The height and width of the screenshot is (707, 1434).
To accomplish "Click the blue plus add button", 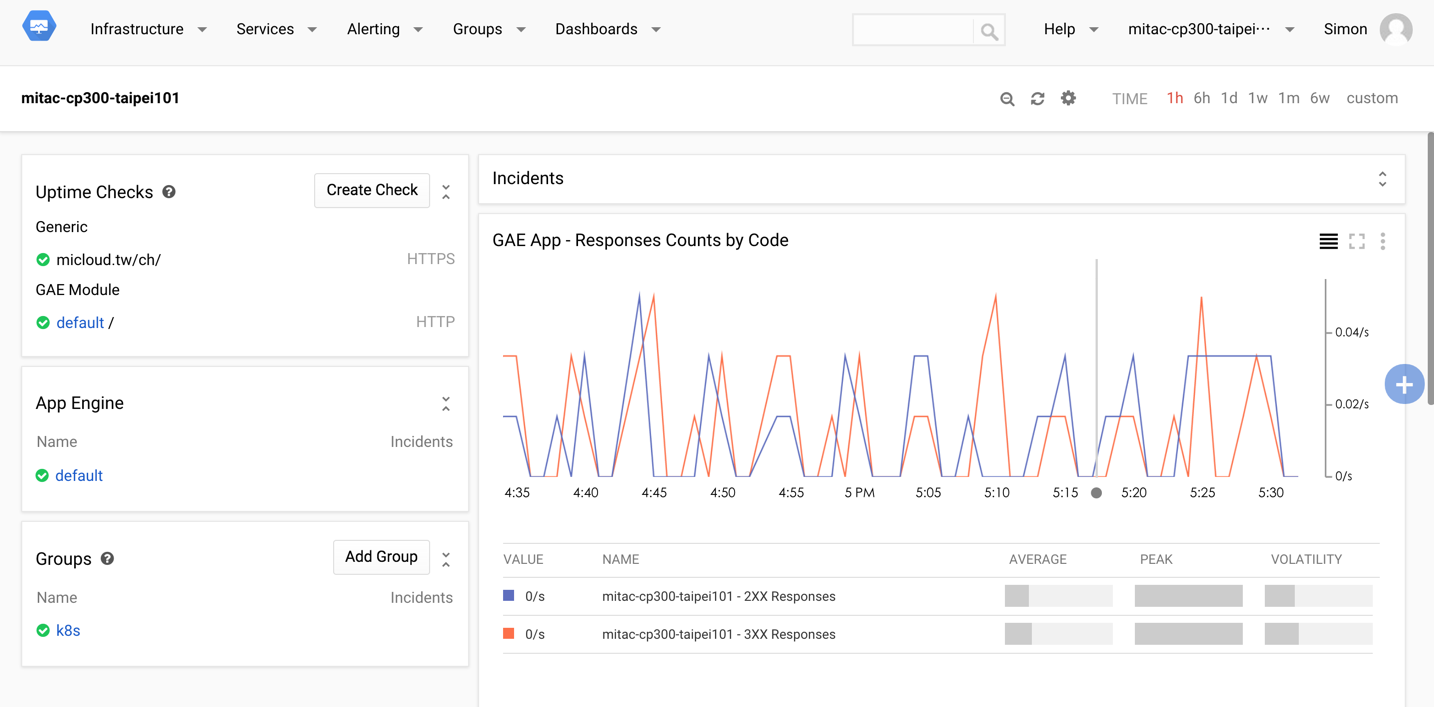I will (x=1404, y=384).
